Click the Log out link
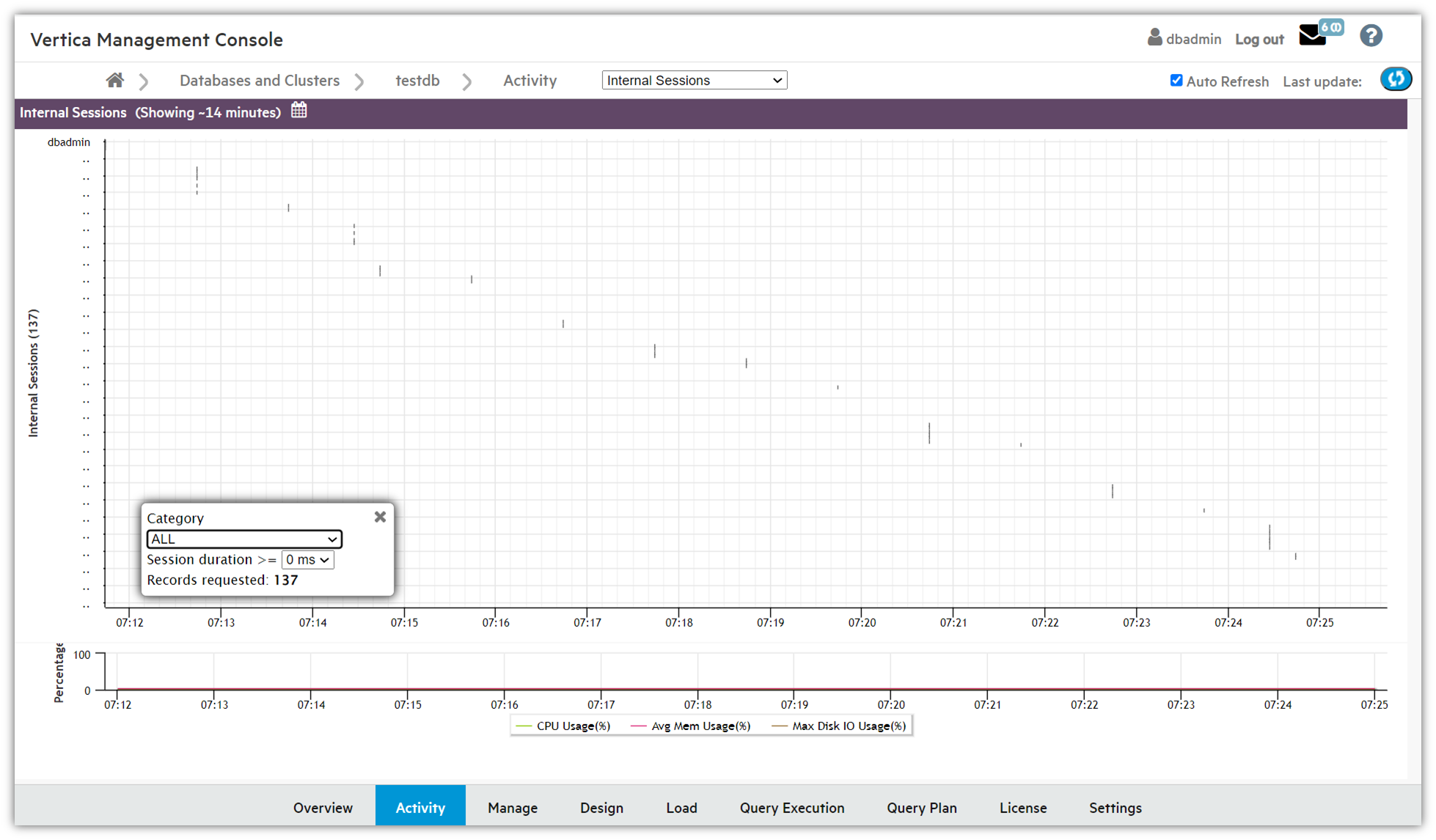The image size is (1436, 840). pyautogui.click(x=1259, y=40)
